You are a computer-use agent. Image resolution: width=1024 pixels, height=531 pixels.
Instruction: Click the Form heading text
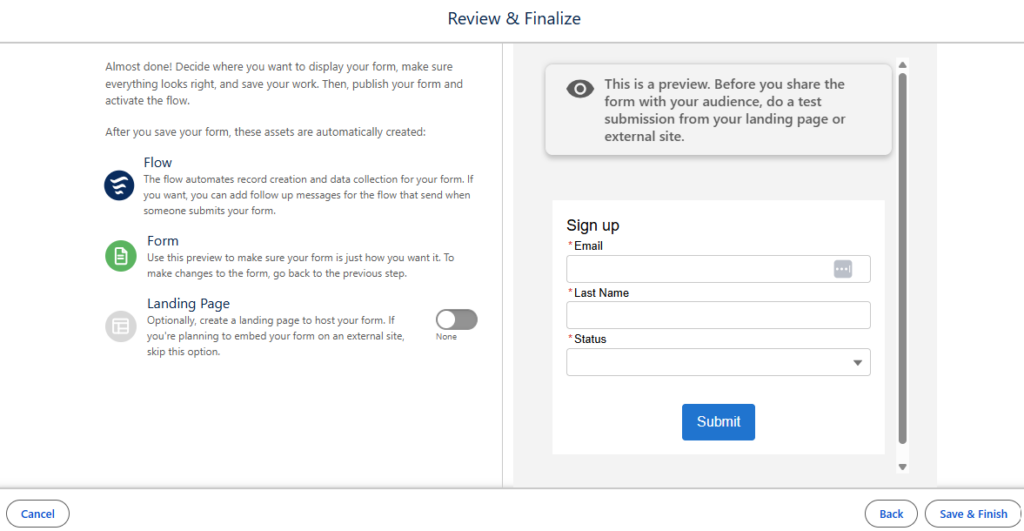pos(163,241)
